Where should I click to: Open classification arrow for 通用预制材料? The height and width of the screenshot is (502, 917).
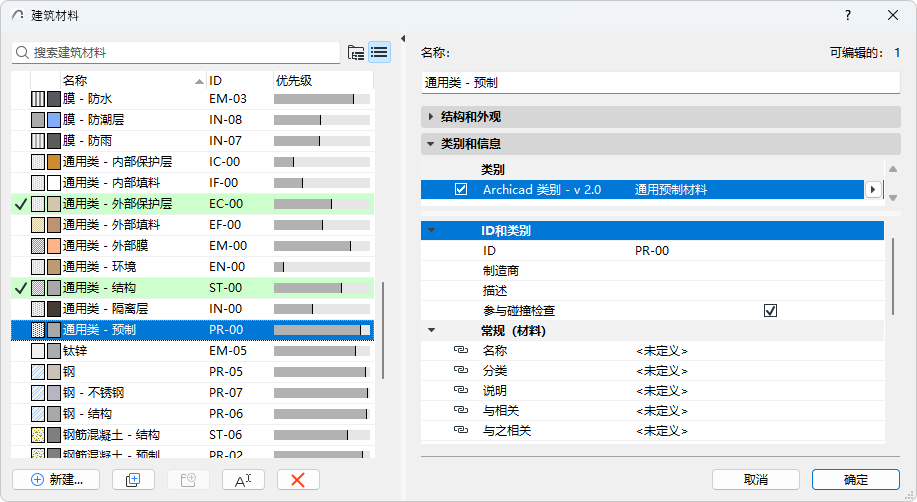point(873,190)
